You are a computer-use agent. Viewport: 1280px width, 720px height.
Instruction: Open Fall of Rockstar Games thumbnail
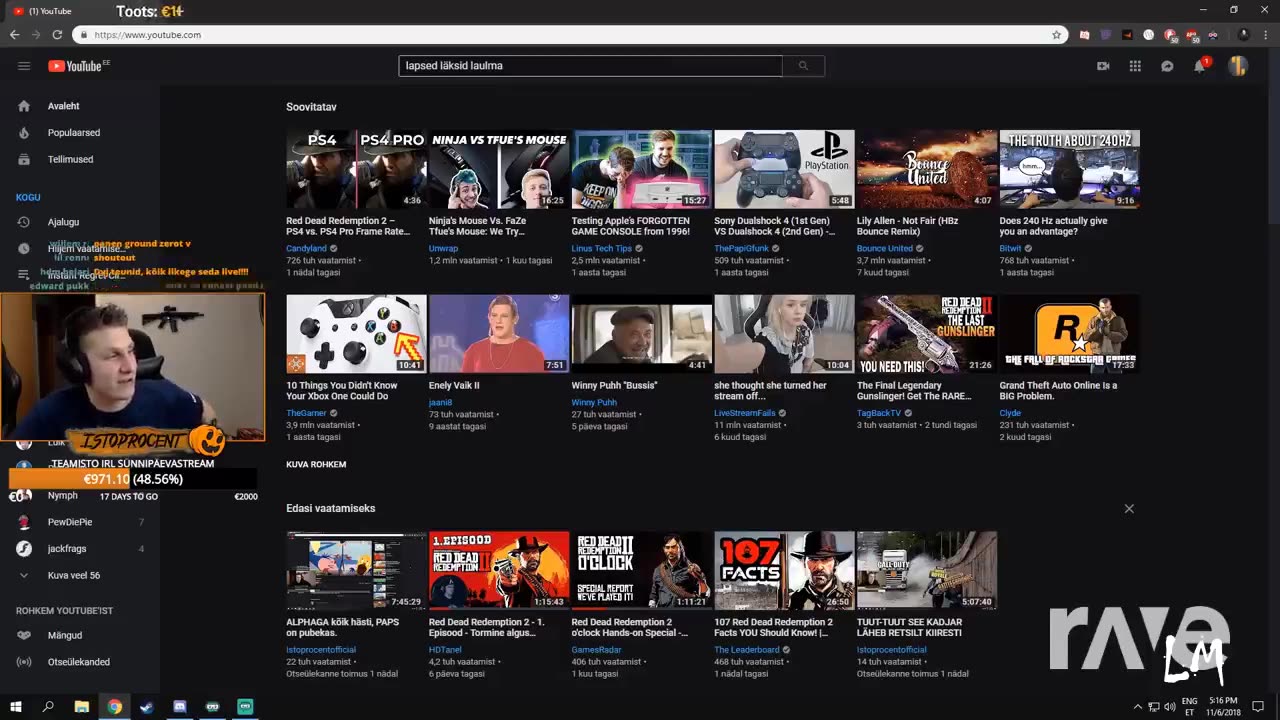click(x=1069, y=334)
